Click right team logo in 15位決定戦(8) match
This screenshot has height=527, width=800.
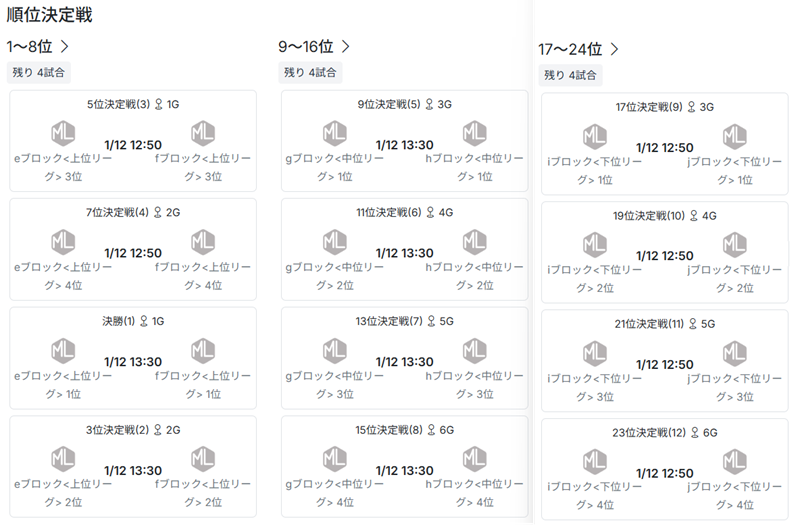(x=475, y=458)
